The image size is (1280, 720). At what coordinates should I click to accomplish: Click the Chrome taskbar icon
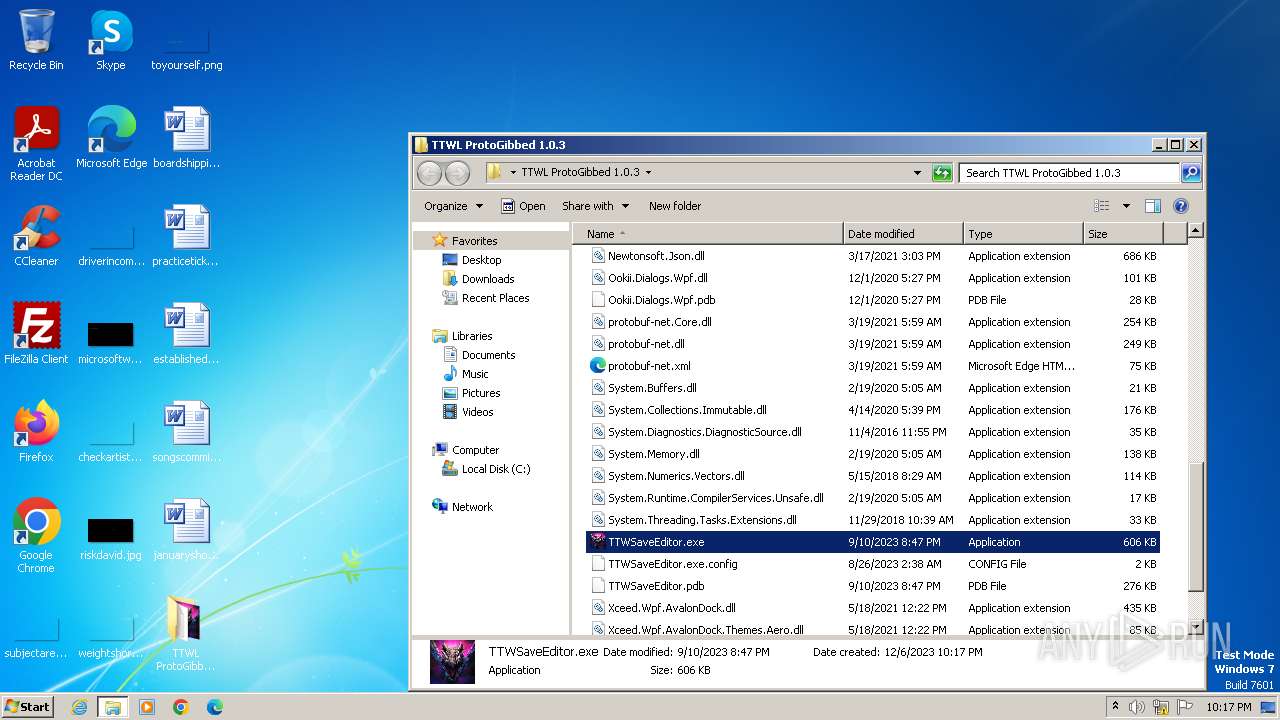click(181, 707)
